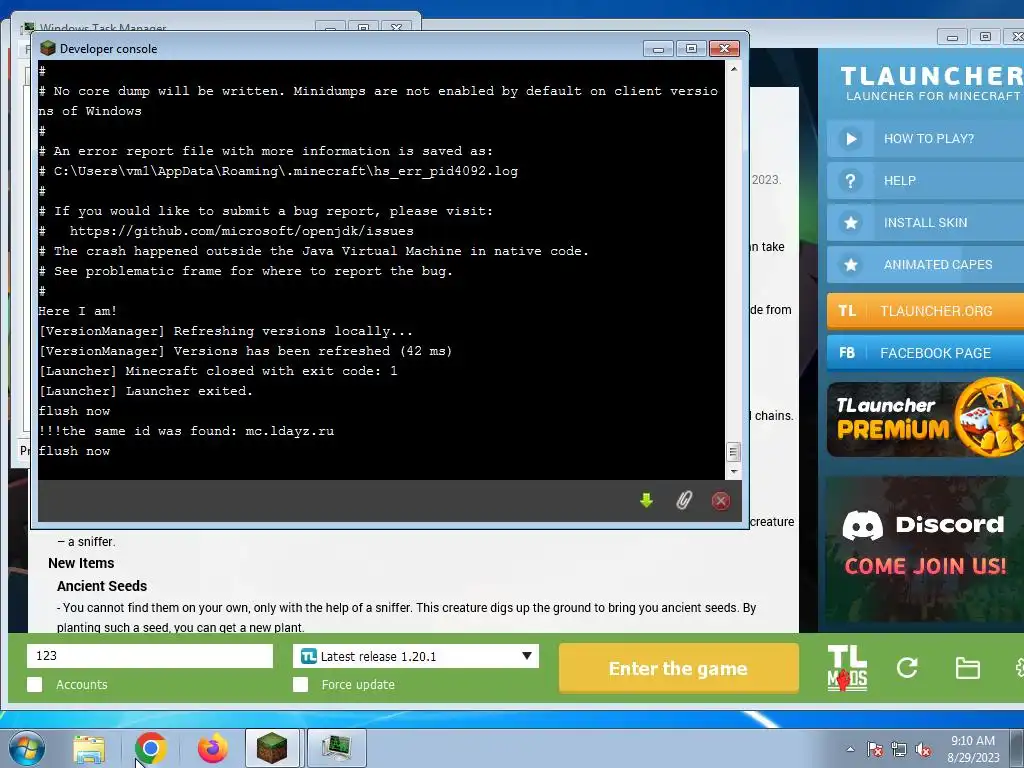Screen dimensions: 1024x768
Task: Click the Action Center flag tray icon
Action: (875, 750)
